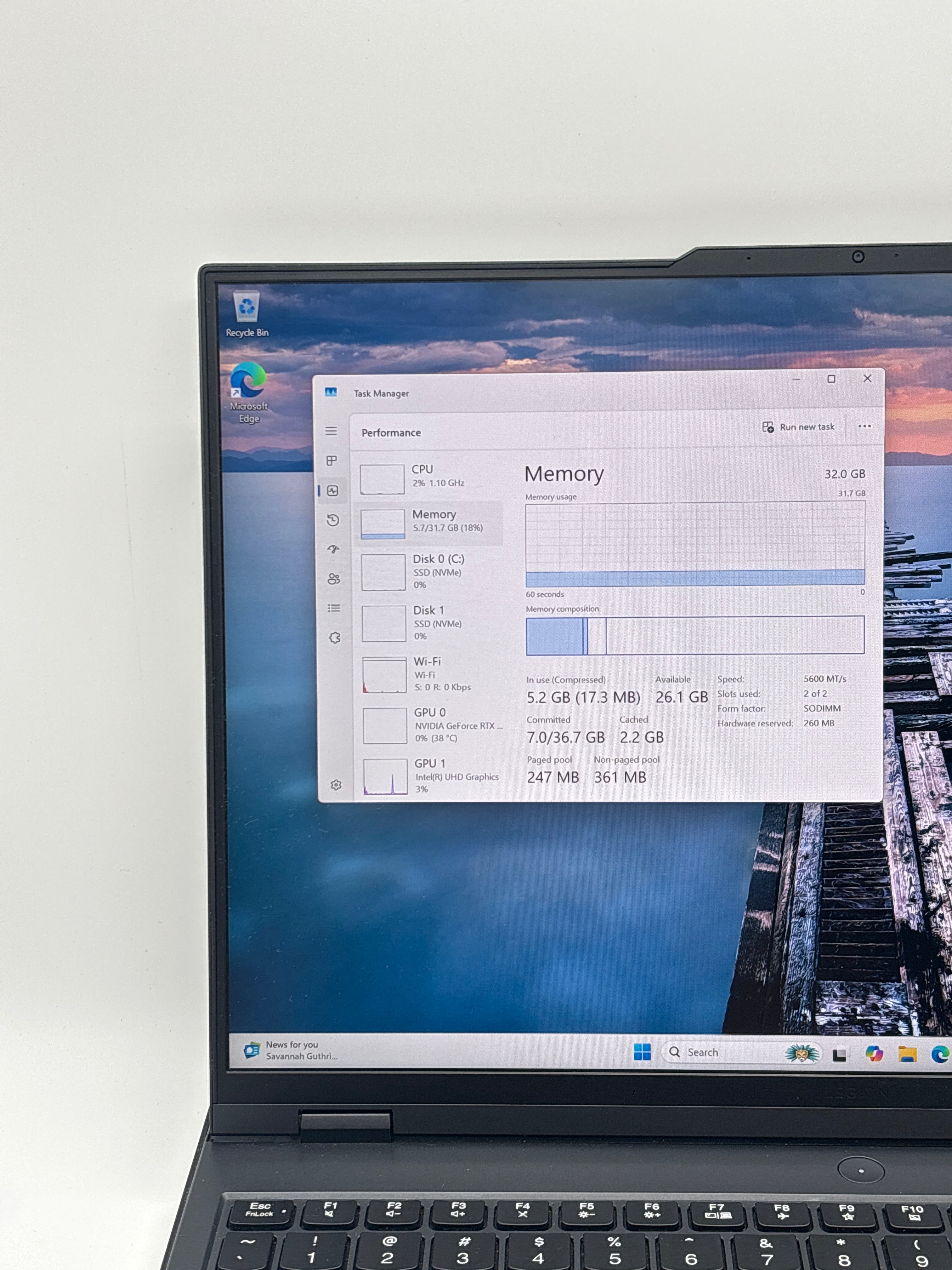Open the Users sidebar icon
The width and height of the screenshot is (952, 1270).
point(334,579)
